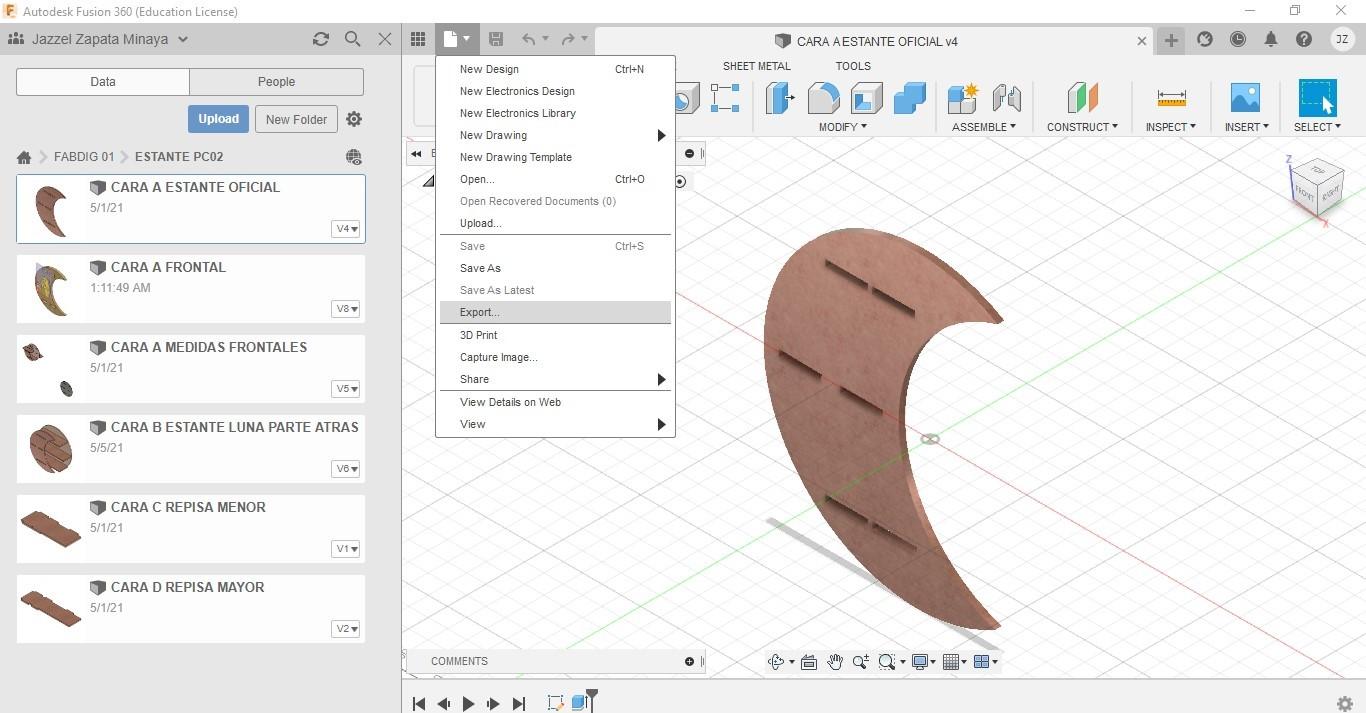
Task: Click the Look At icon
Action: pos(808,661)
